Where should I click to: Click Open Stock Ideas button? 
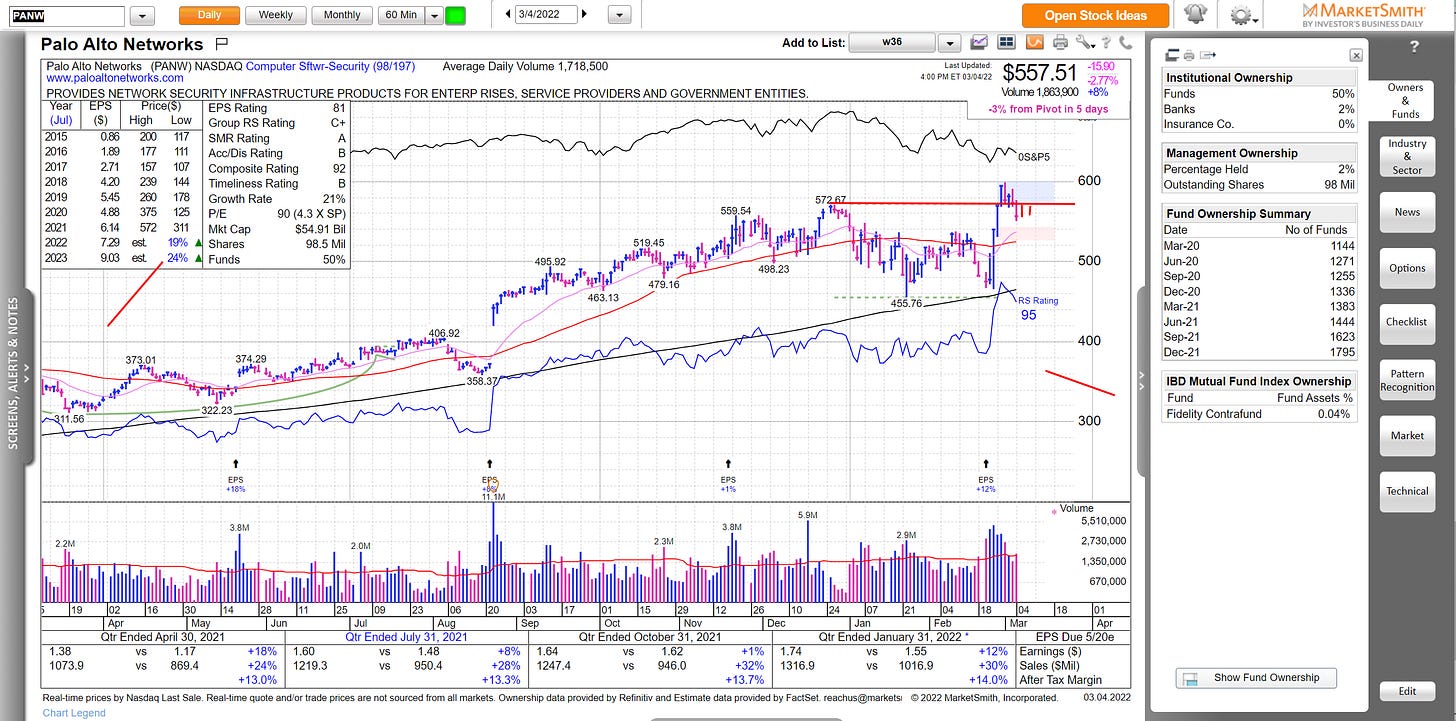(x=1096, y=15)
